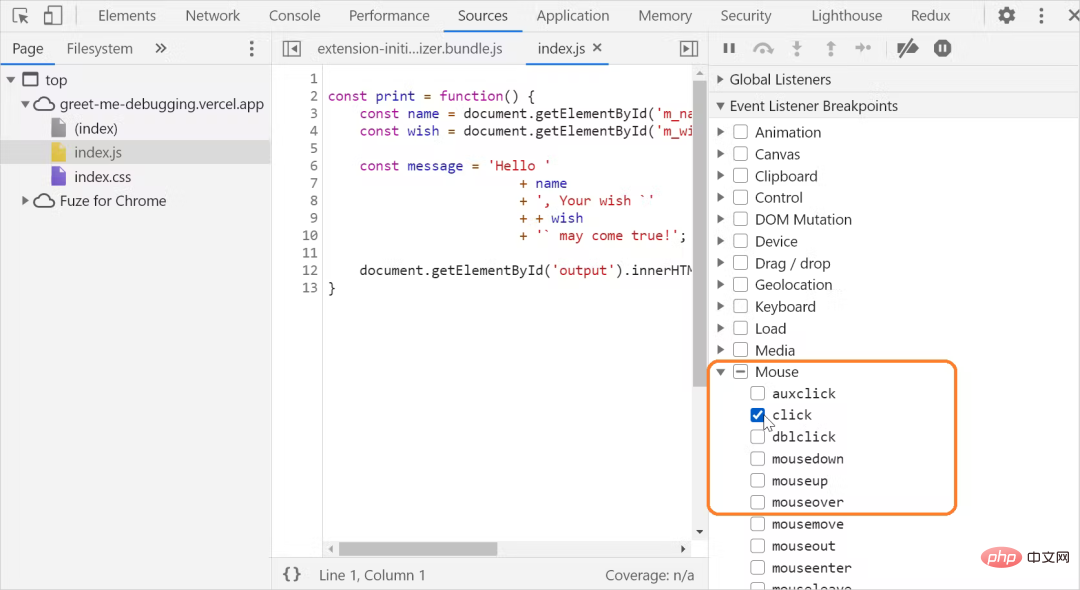Open the Network panel
This screenshot has height=590, width=1080.
pyautogui.click(x=212, y=15)
